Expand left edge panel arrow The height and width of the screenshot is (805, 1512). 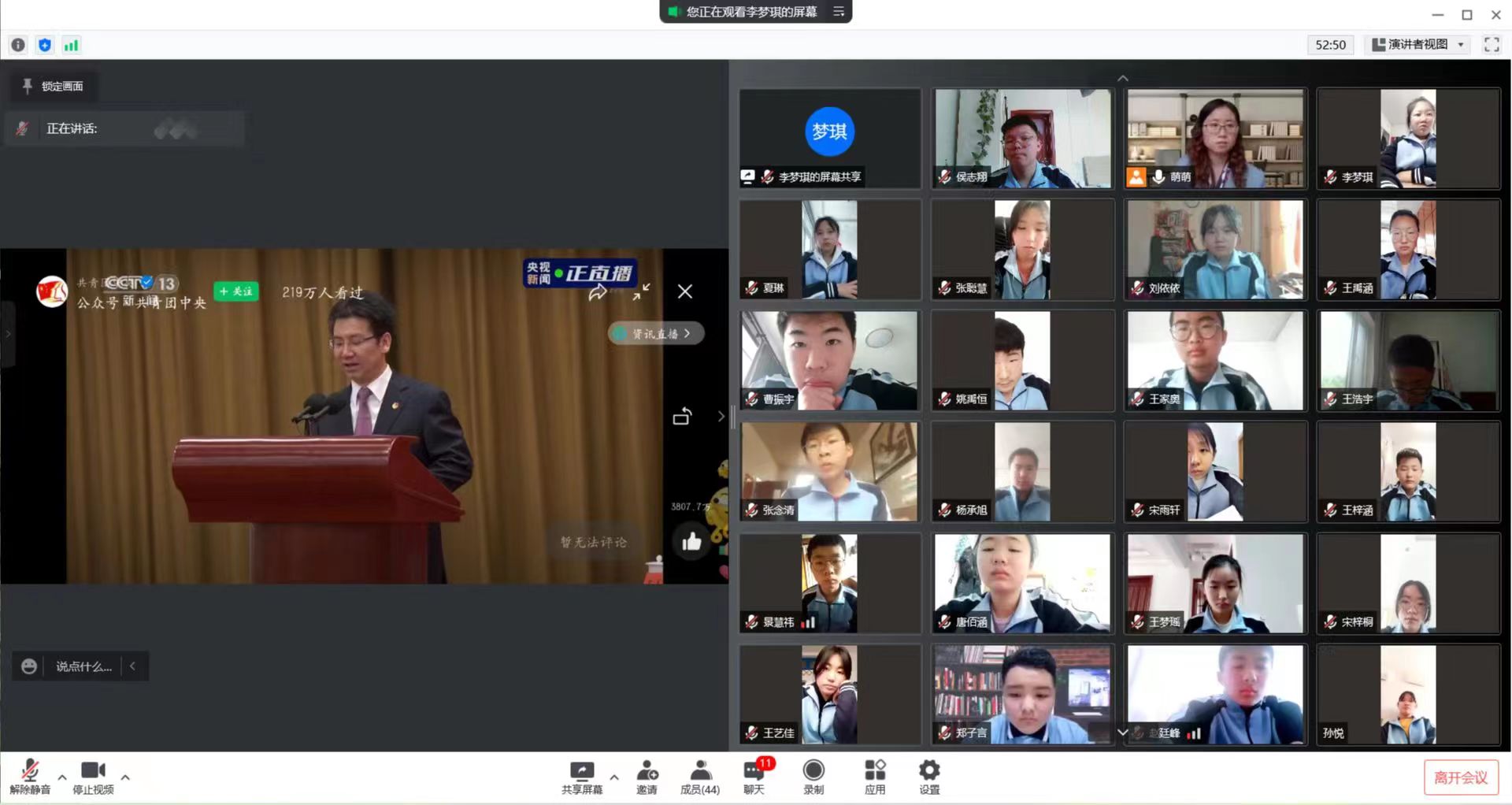point(7,334)
